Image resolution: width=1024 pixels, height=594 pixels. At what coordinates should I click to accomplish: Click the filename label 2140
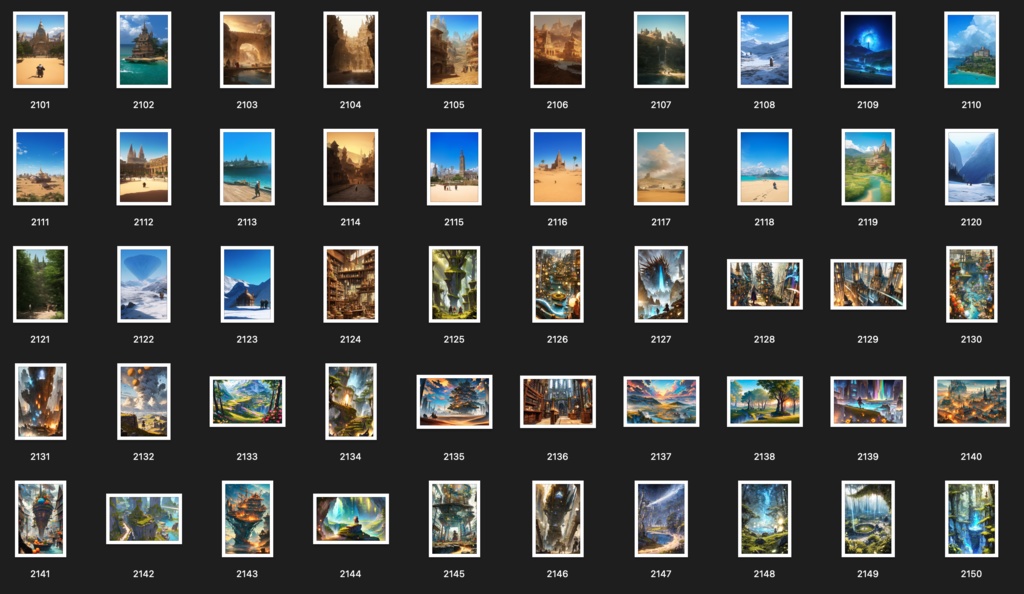pyautogui.click(x=971, y=457)
